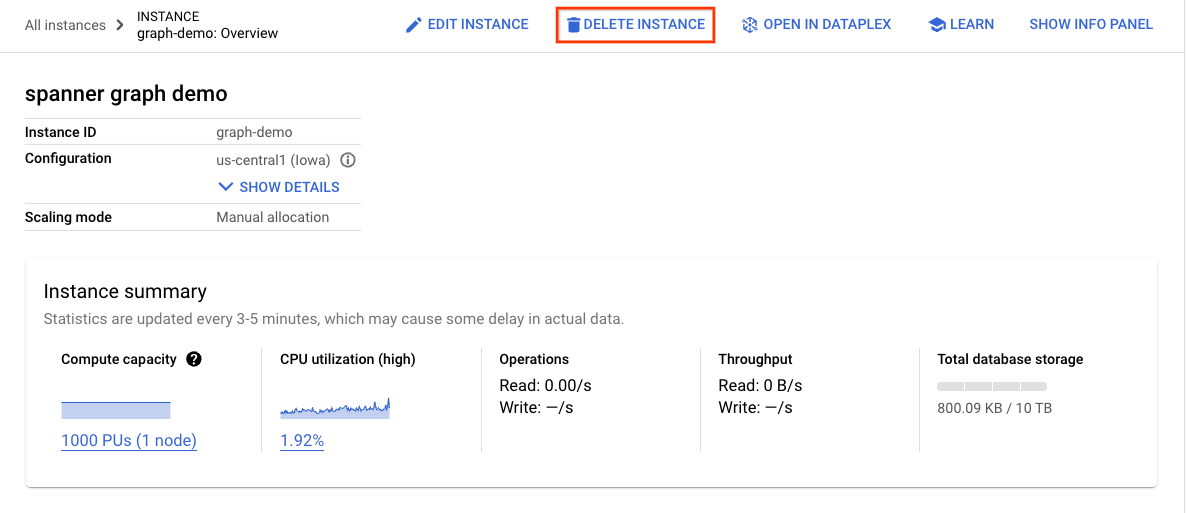
Task: Click the graduation cap Learn icon
Action: click(937, 25)
